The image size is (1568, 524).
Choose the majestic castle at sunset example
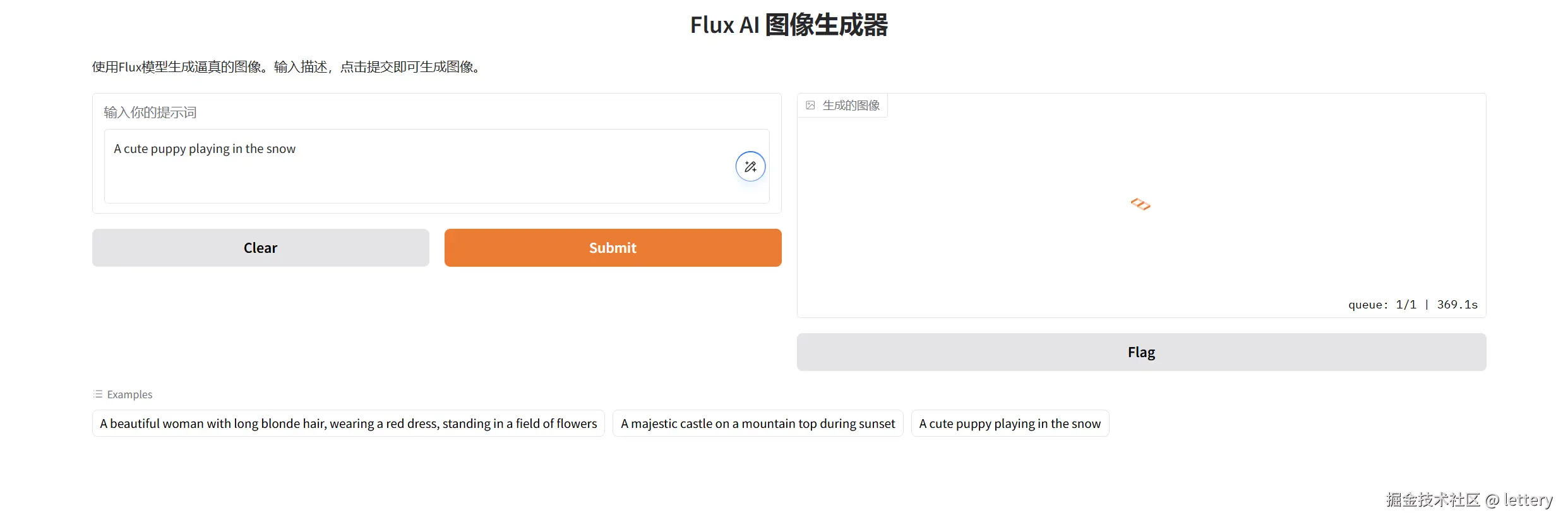pos(757,423)
